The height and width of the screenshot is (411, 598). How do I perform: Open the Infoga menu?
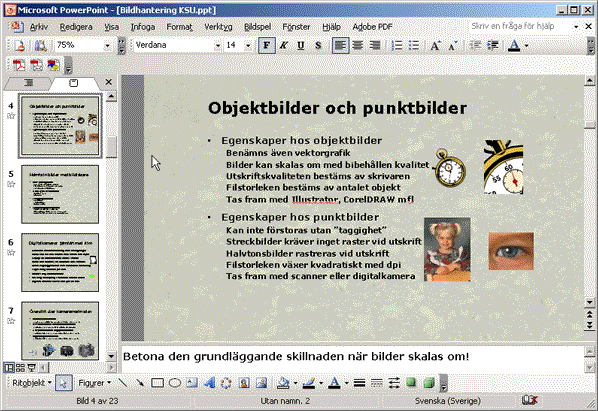tap(143, 27)
